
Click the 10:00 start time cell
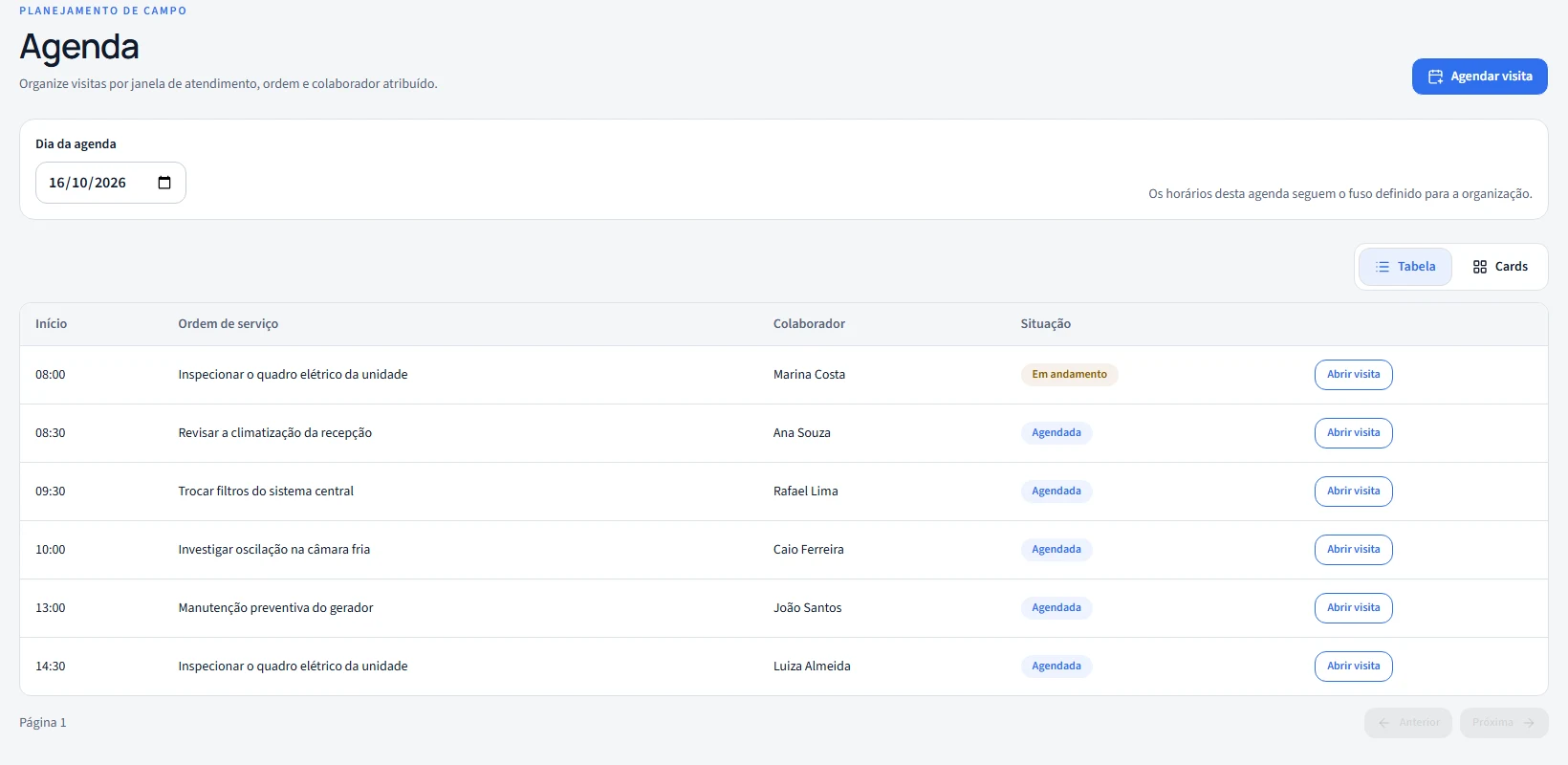pos(51,550)
